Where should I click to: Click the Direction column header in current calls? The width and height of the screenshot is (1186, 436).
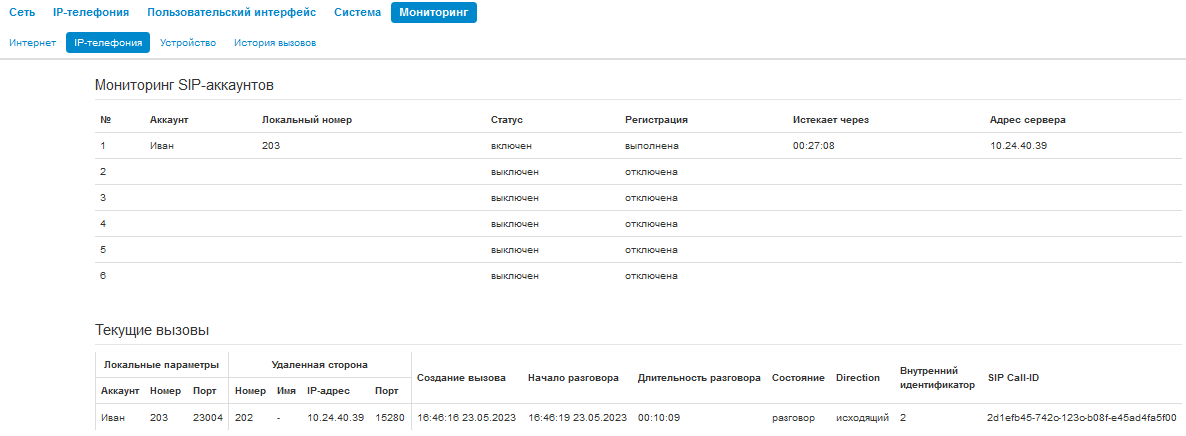(x=858, y=377)
